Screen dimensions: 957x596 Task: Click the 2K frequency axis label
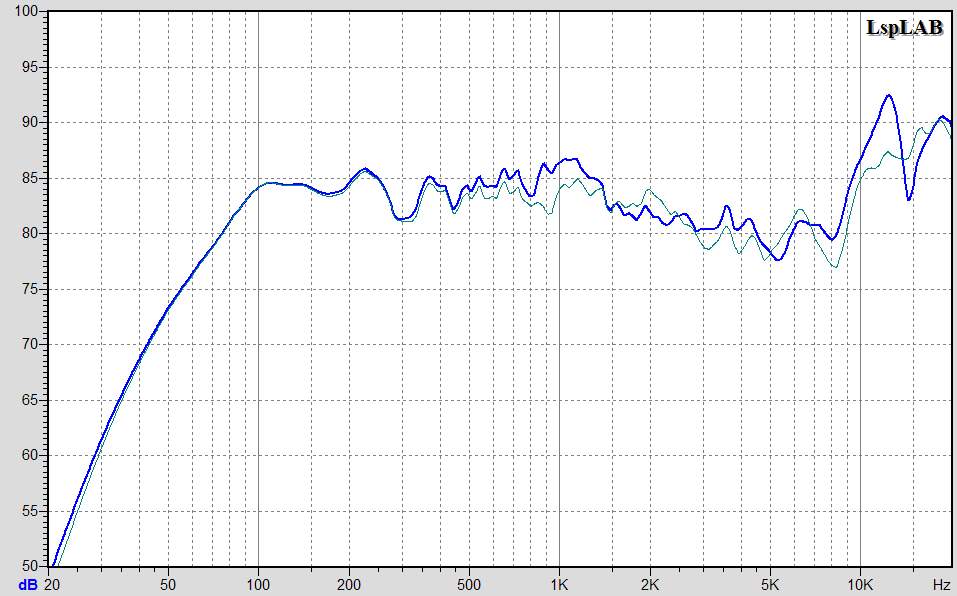coord(649,585)
